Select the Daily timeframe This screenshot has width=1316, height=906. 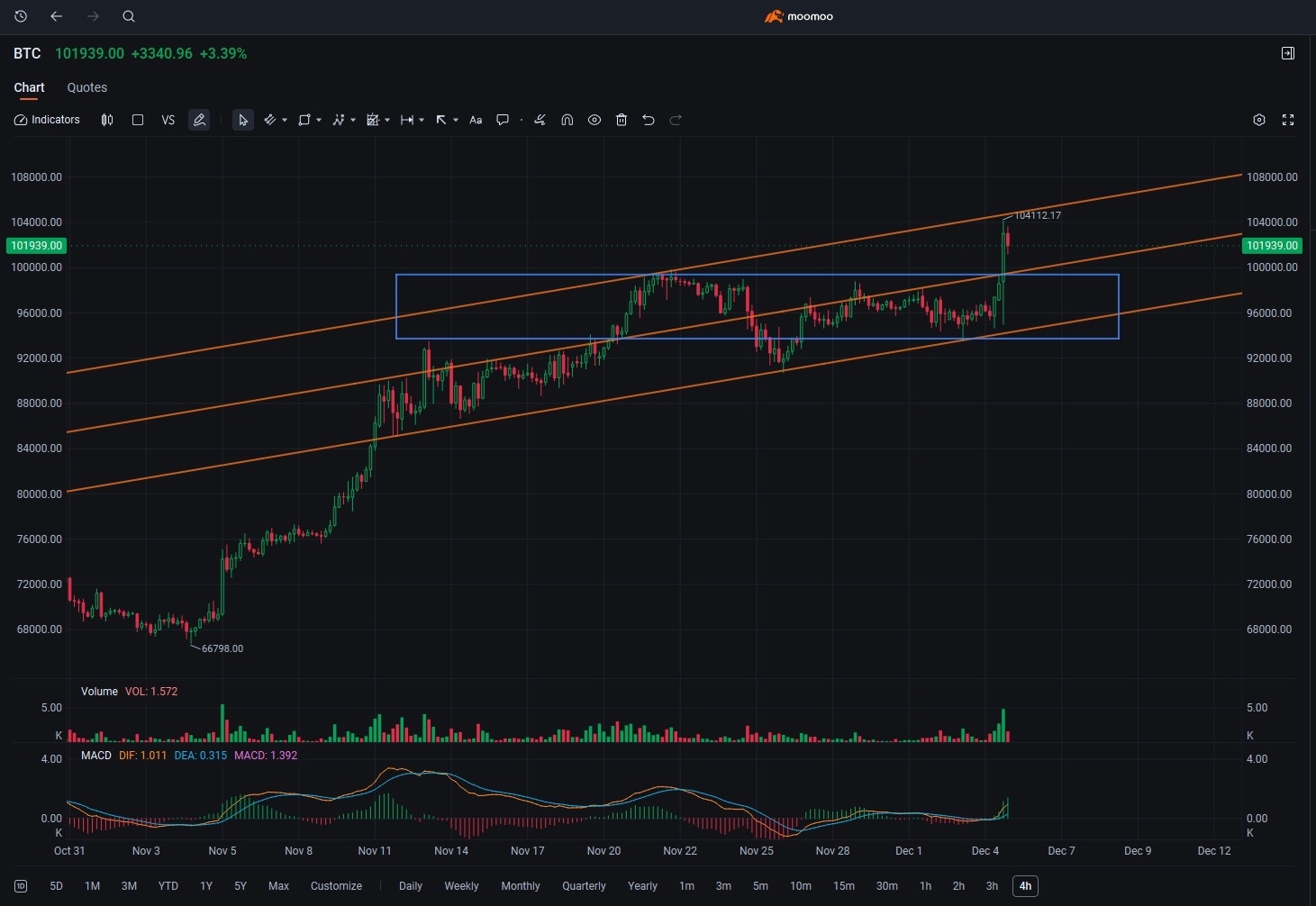point(411,886)
